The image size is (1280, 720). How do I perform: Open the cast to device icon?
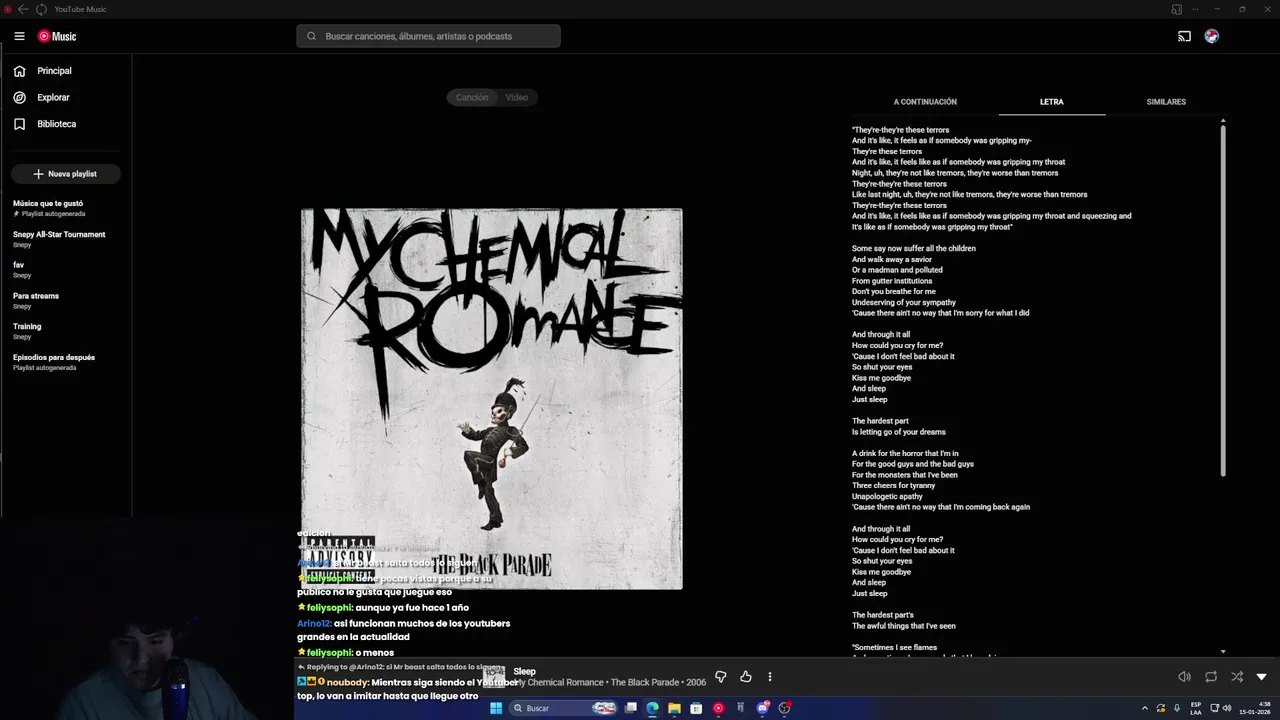1184,36
